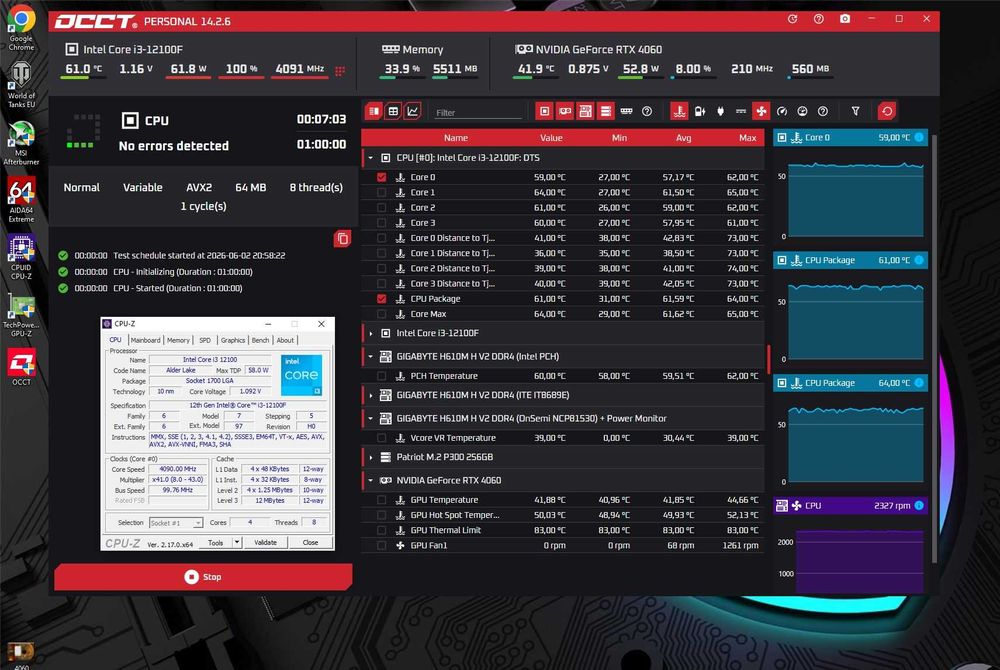Click the refresh icon in OCCT title bar
The image size is (1000, 670).
(x=793, y=19)
